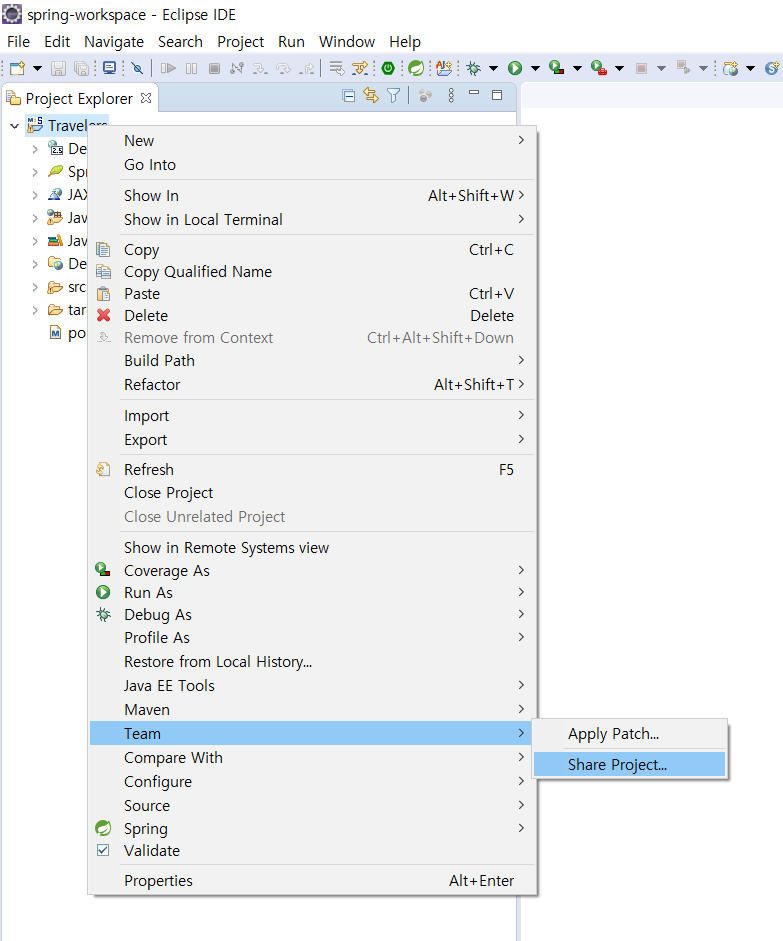Image resolution: width=783 pixels, height=941 pixels.
Task: Click the Skip All Breakpoints icon
Action: (137, 68)
